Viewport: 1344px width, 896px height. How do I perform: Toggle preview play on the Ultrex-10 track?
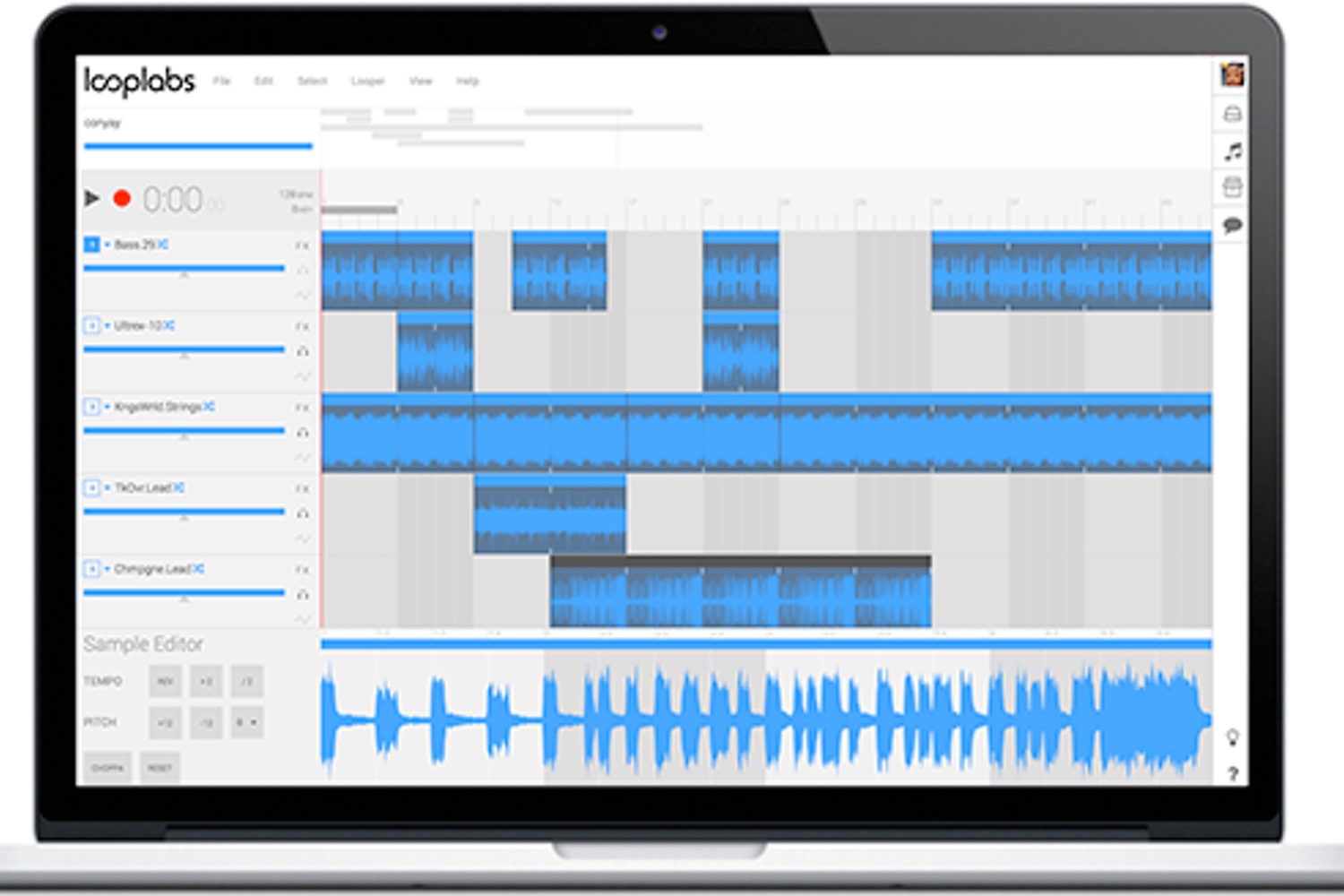coord(92,326)
